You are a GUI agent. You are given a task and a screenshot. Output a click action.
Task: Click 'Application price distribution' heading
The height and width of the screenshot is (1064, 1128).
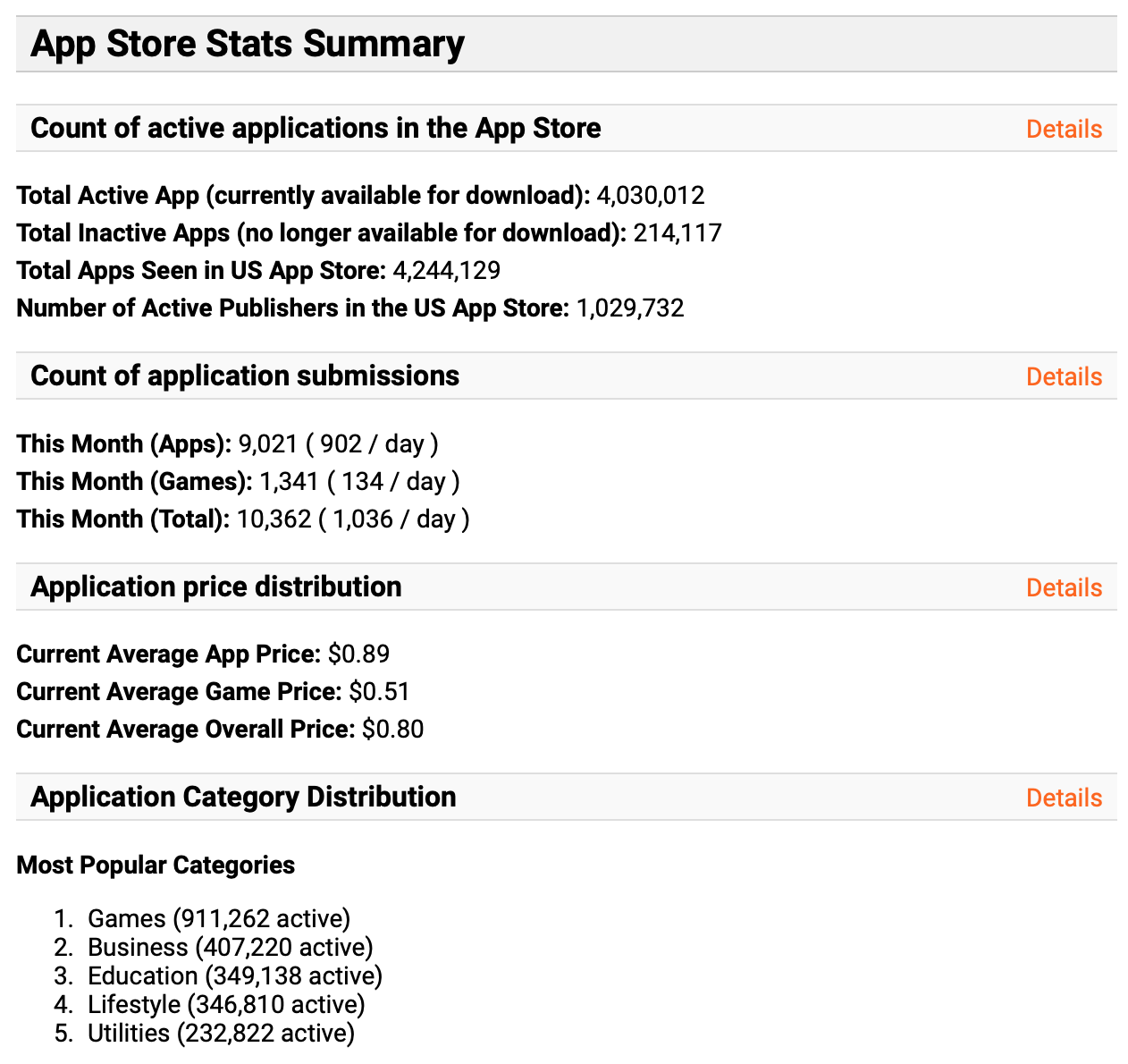click(x=216, y=587)
